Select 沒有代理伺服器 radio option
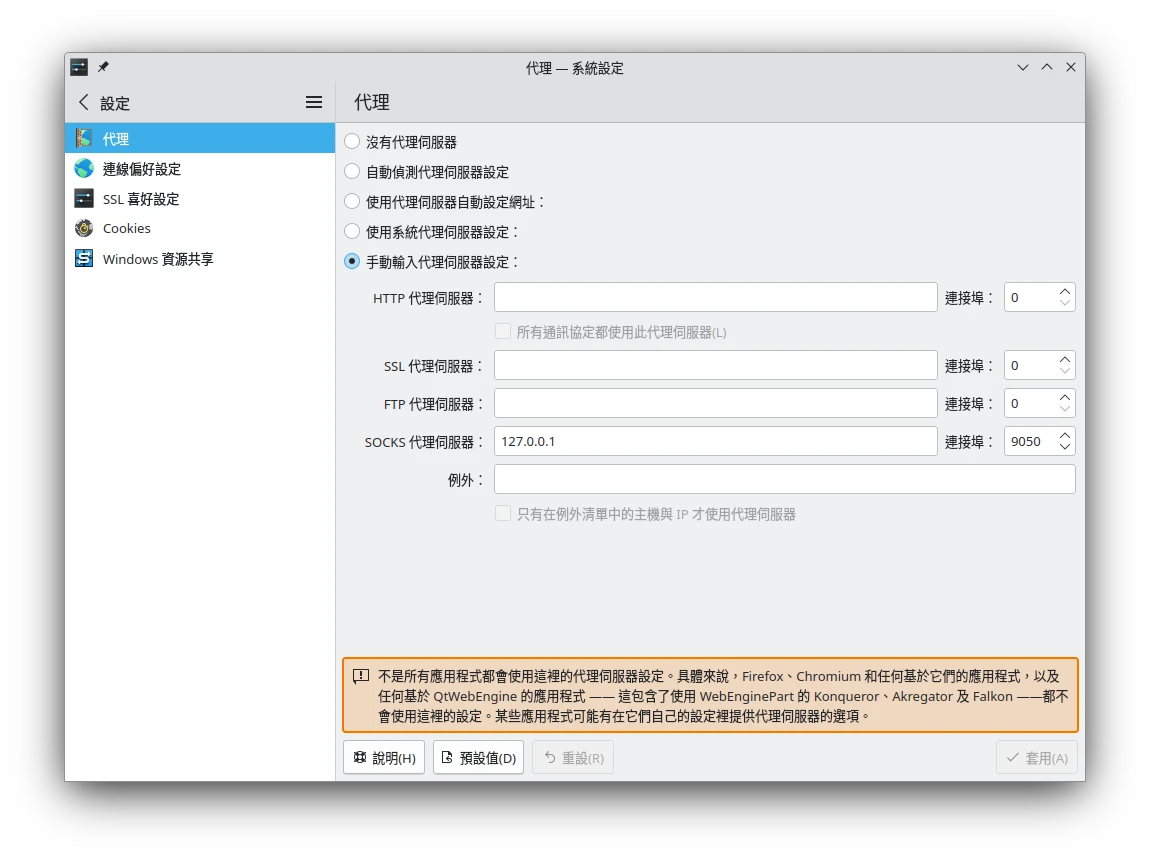The image size is (1150, 858). [352, 142]
